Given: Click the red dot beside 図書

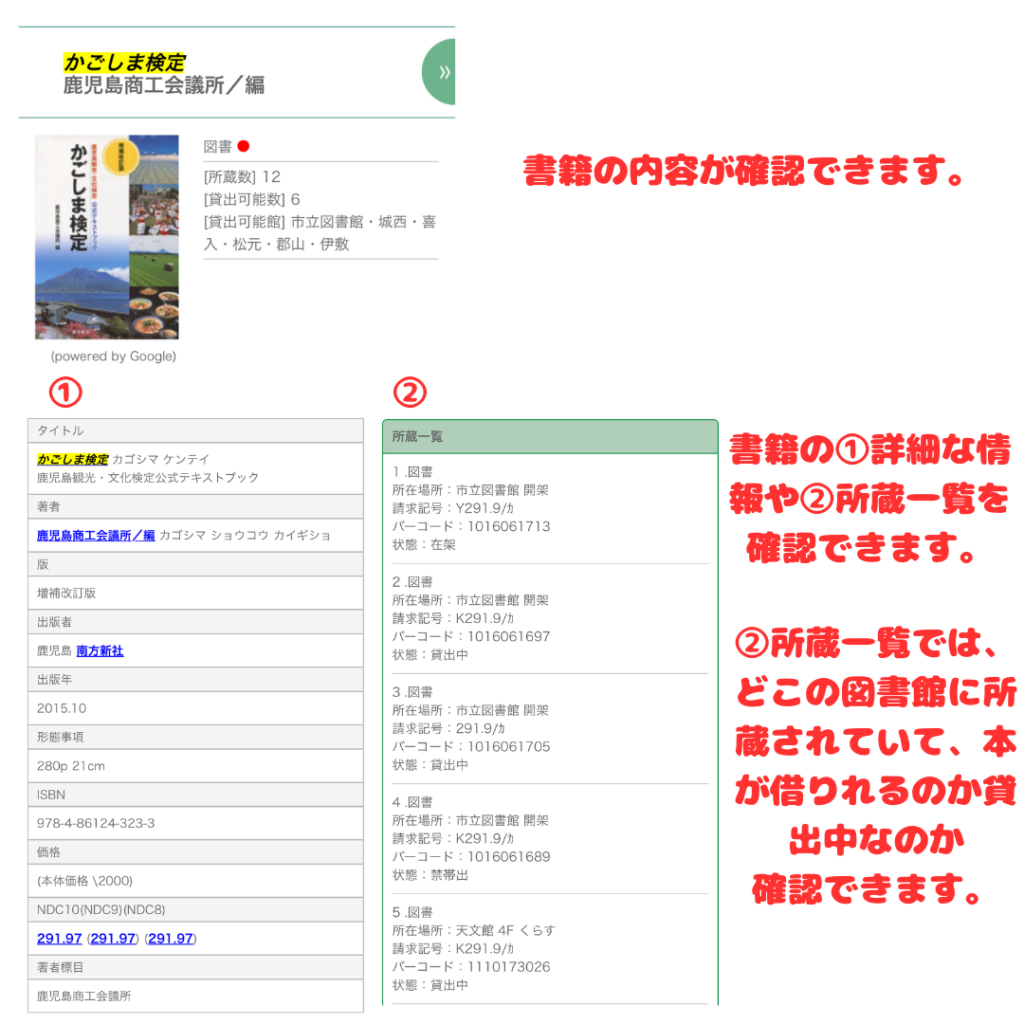Looking at the screenshot, I should click(243, 147).
